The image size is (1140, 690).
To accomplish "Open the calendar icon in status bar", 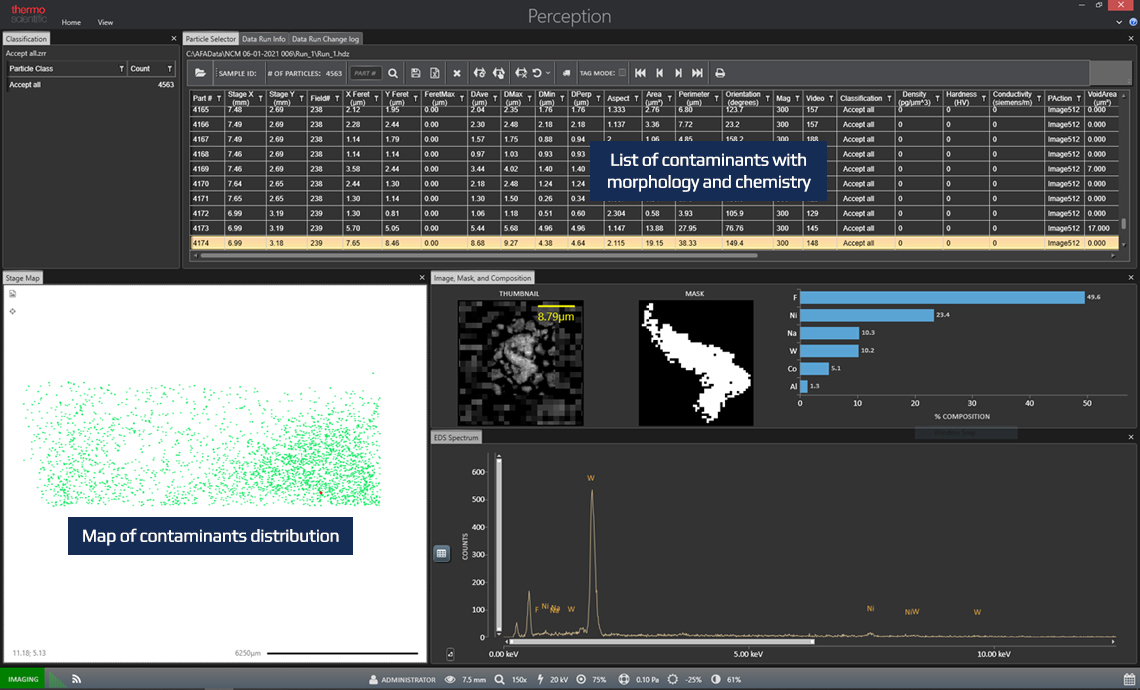I will click(1129, 679).
